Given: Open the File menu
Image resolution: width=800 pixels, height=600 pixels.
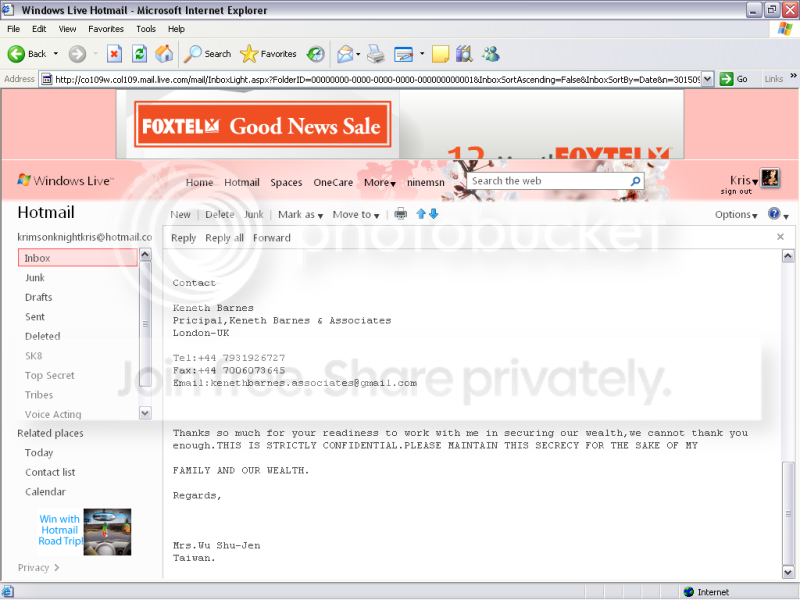Looking at the screenshot, I should pyautogui.click(x=14, y=29).
